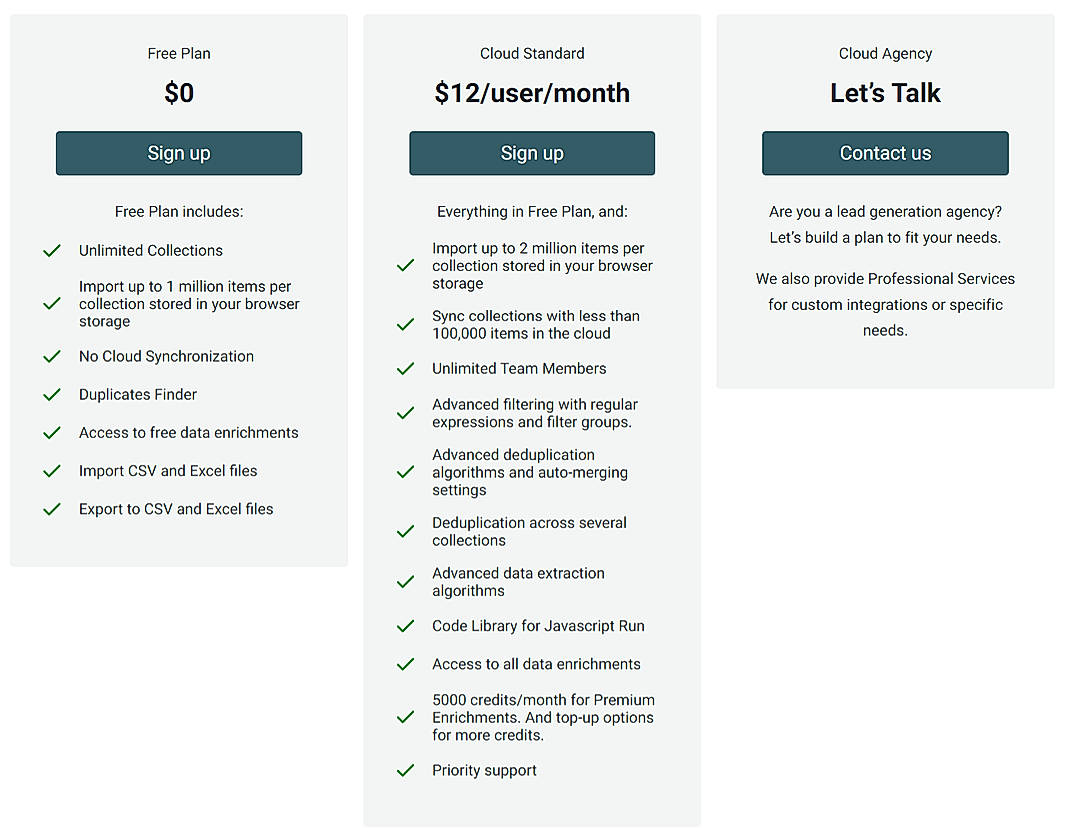This screenshot has width=1070, height=839.
Task: Click the checkmark beside No Cloud Synchronization
Action: [x=52, y=356]
